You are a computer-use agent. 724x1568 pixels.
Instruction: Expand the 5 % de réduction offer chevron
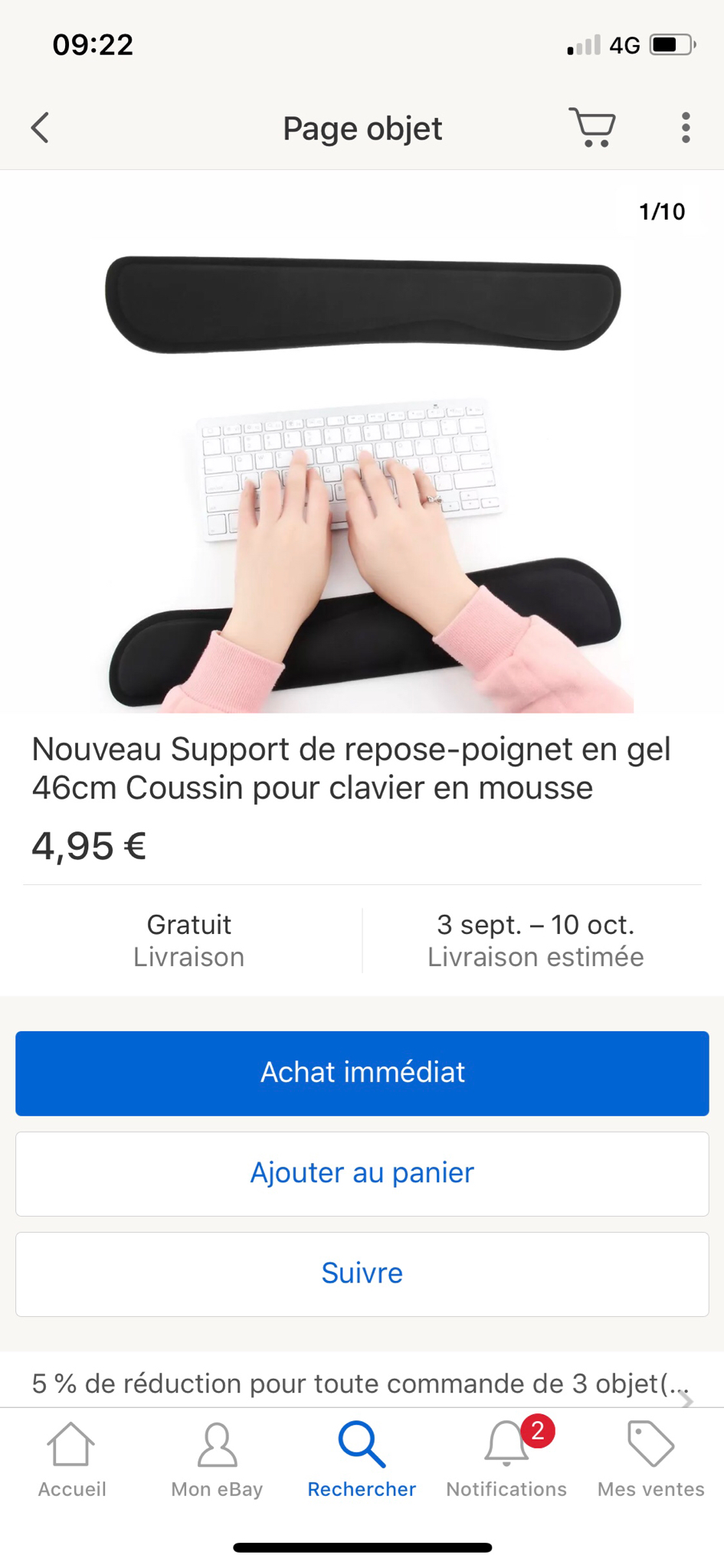[686, 1400]
